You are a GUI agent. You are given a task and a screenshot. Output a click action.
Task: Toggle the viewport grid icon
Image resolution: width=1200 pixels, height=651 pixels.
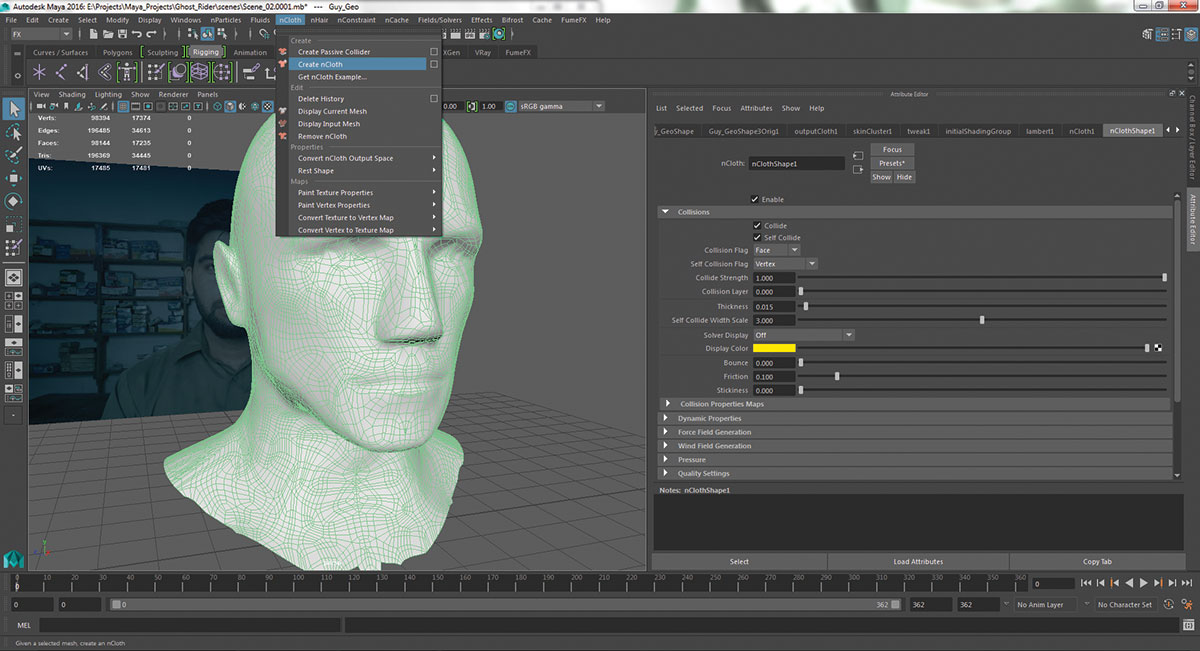point(122,106)
